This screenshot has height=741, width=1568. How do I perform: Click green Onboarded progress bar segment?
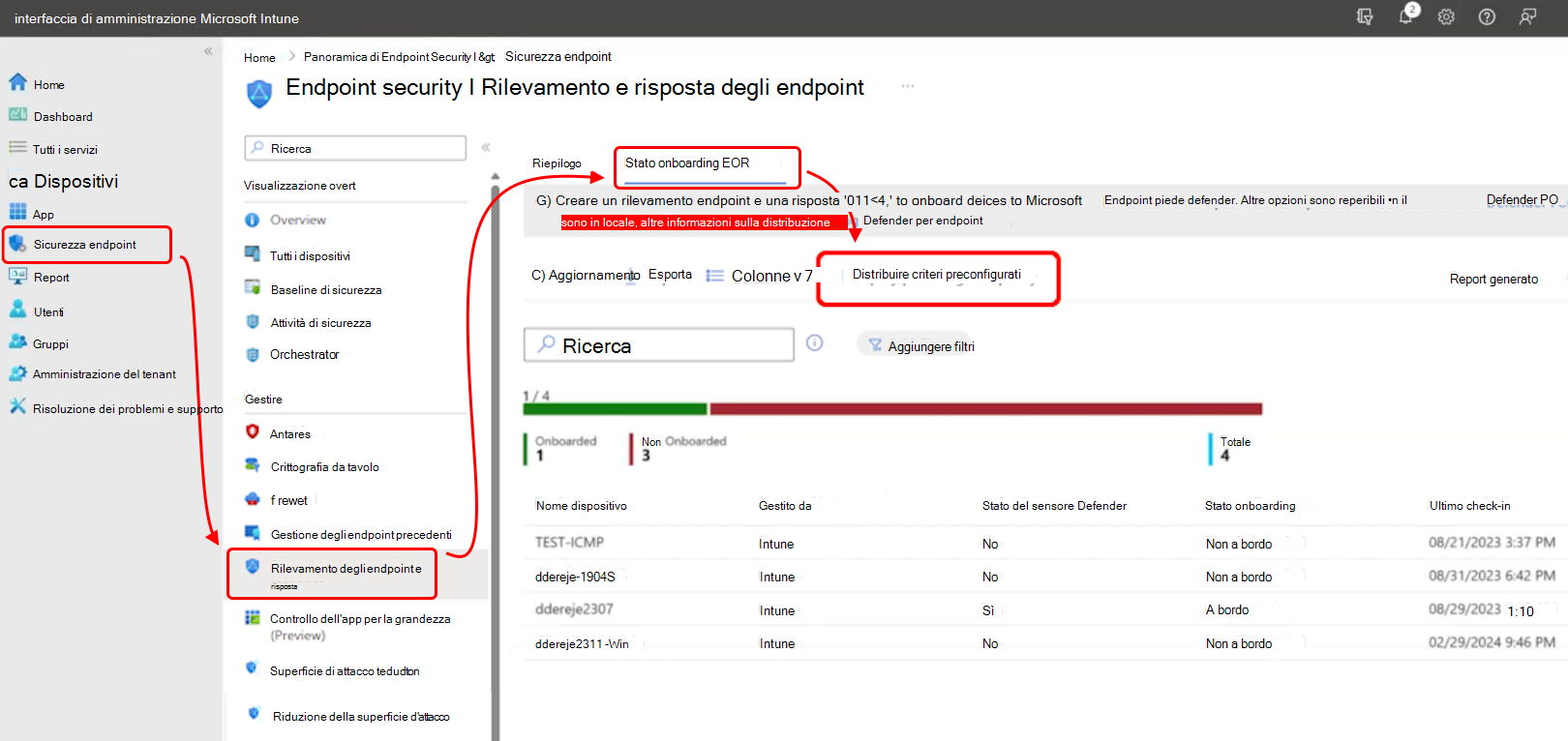point(615,409)
